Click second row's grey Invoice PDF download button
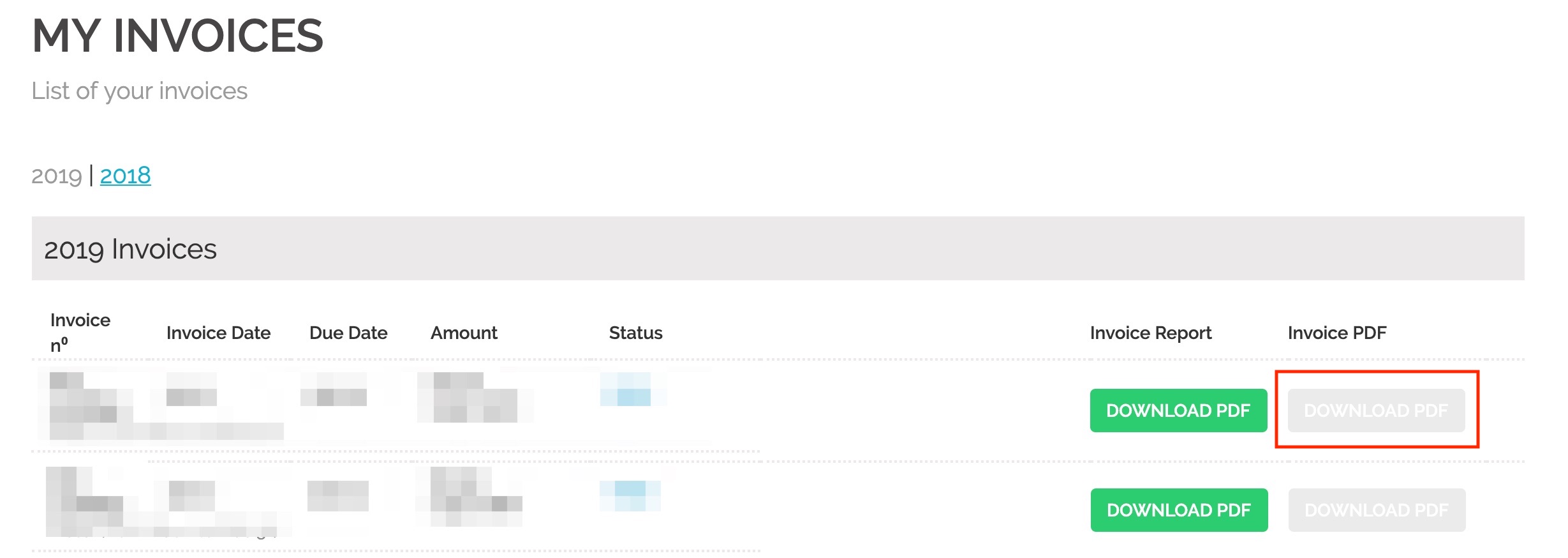 [1377, 510]
